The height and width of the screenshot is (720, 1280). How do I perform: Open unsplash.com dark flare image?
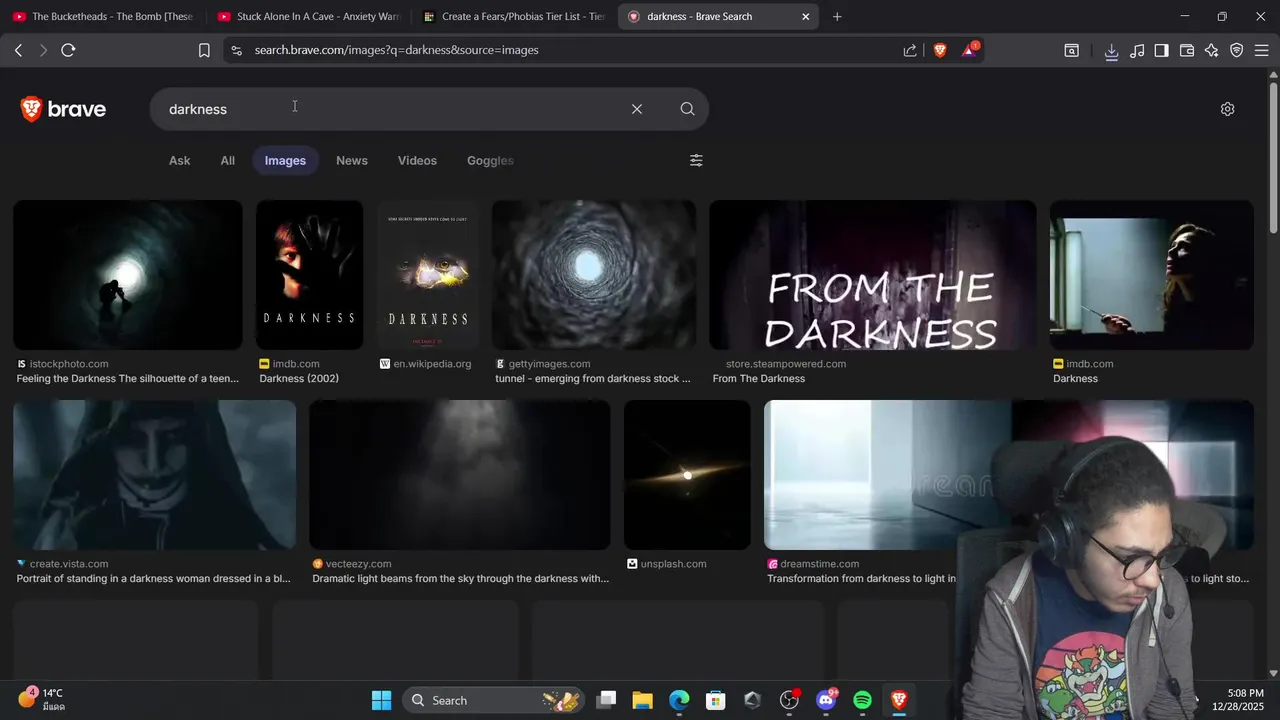(x=687, y=475)
